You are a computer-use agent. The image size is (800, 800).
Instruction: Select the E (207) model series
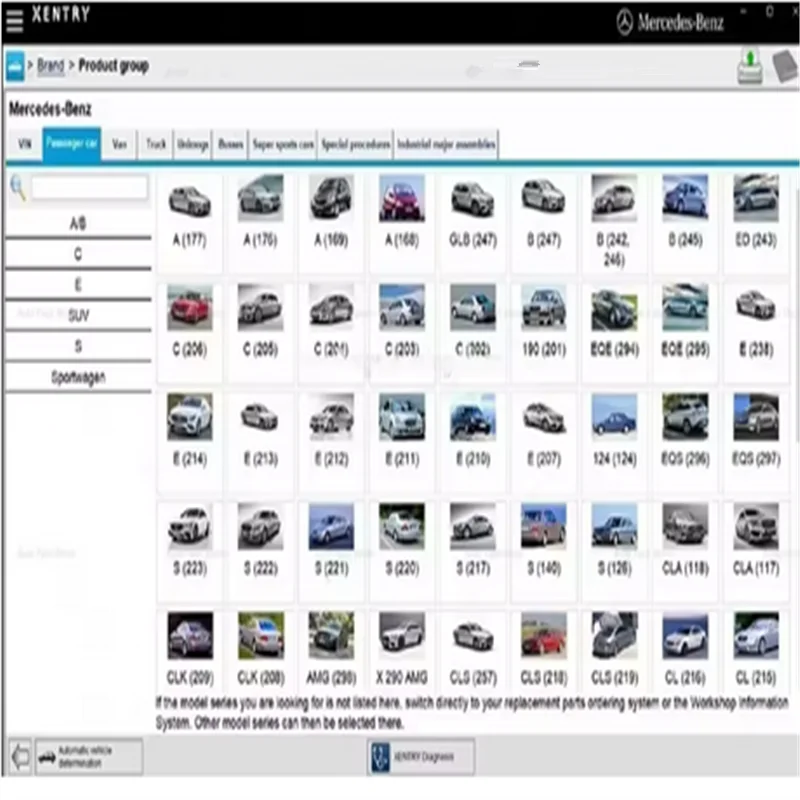click(x=544, y=442)
